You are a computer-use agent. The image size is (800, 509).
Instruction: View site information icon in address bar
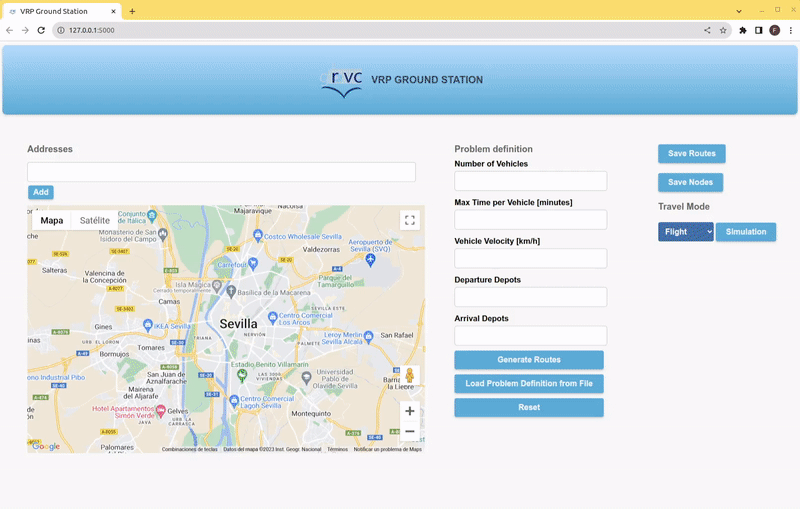pos(61,30)
